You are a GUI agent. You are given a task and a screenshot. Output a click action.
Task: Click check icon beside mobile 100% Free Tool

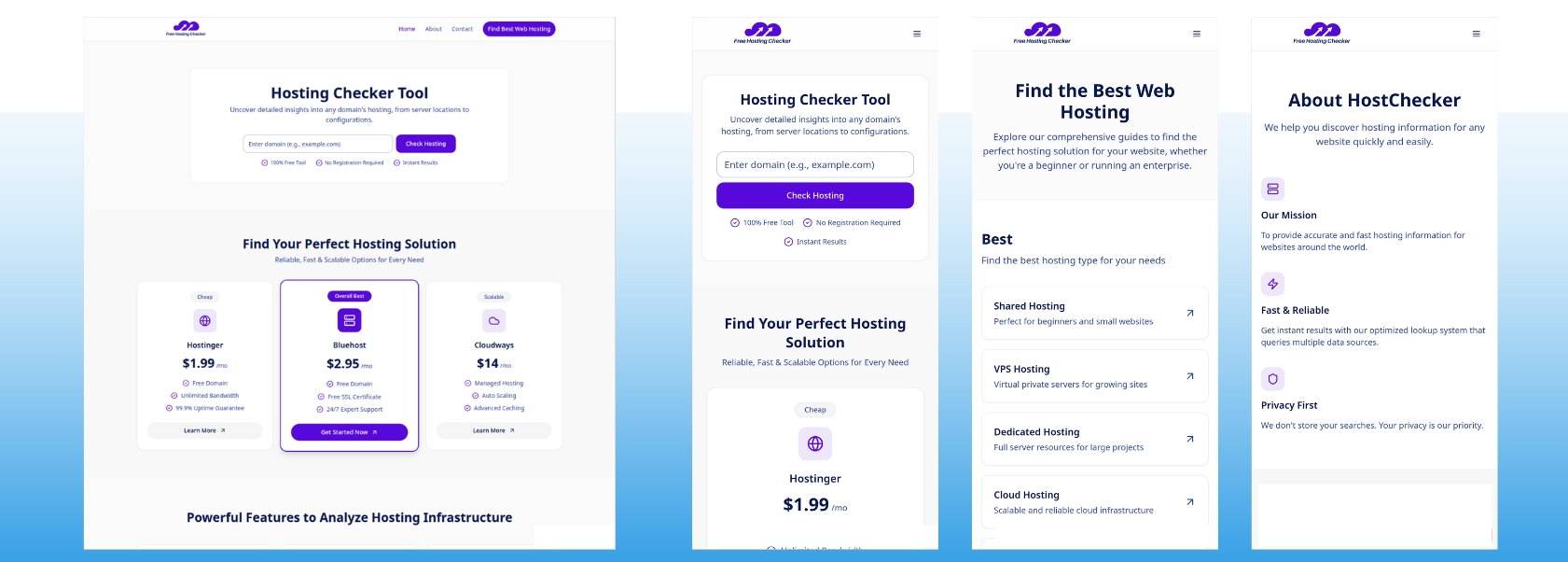click(x=735, y=223)
